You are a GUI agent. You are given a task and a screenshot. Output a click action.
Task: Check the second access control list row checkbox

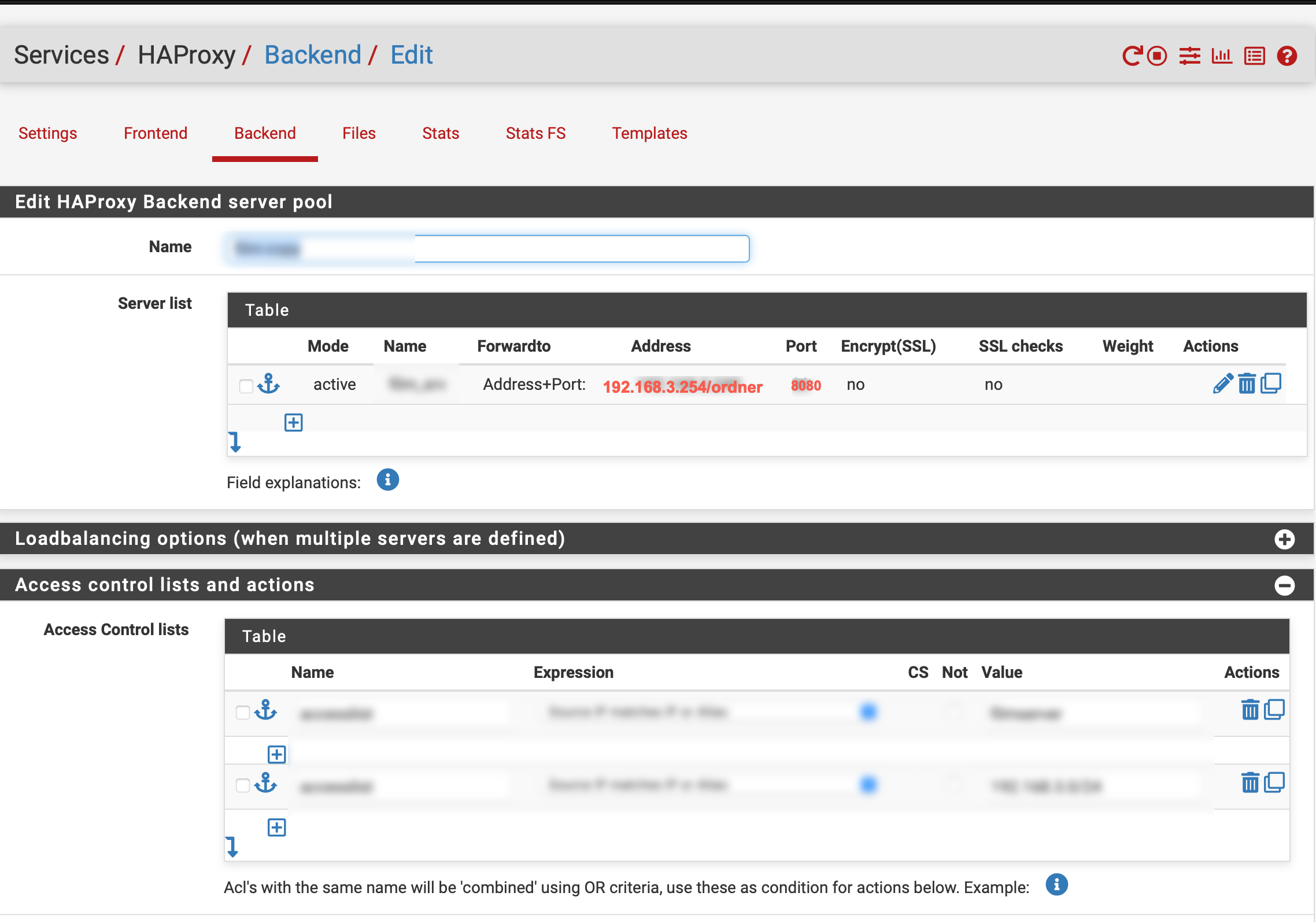[243, 785]
